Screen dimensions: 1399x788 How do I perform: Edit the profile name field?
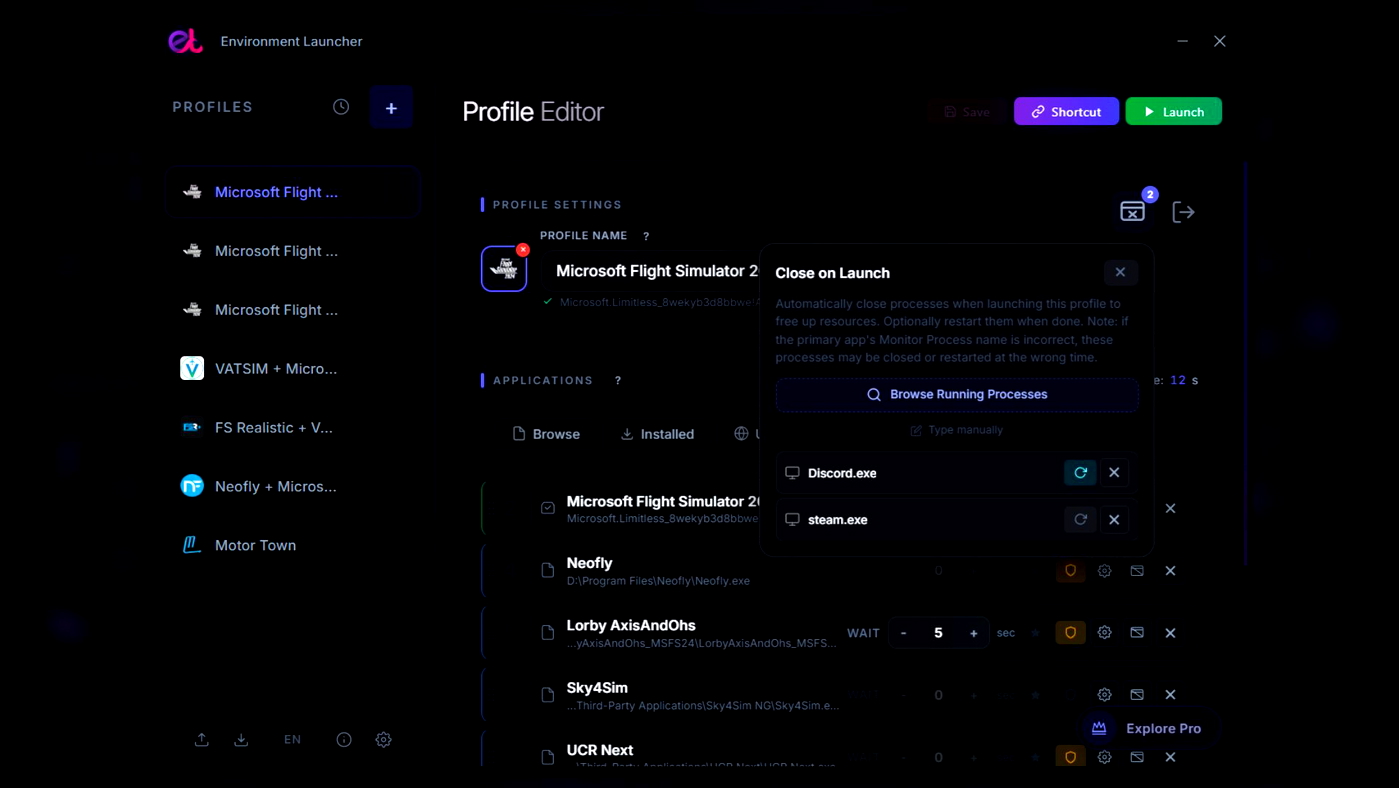[655, 271]
